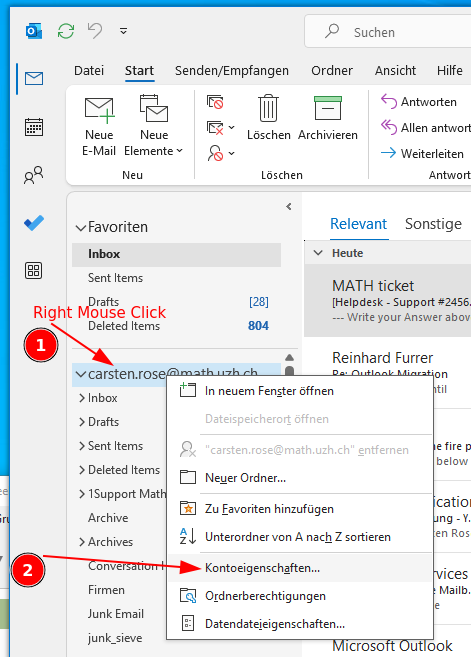Click the Antworten button
The height and width of the screenshot is (657, 471).
(419, 102)
